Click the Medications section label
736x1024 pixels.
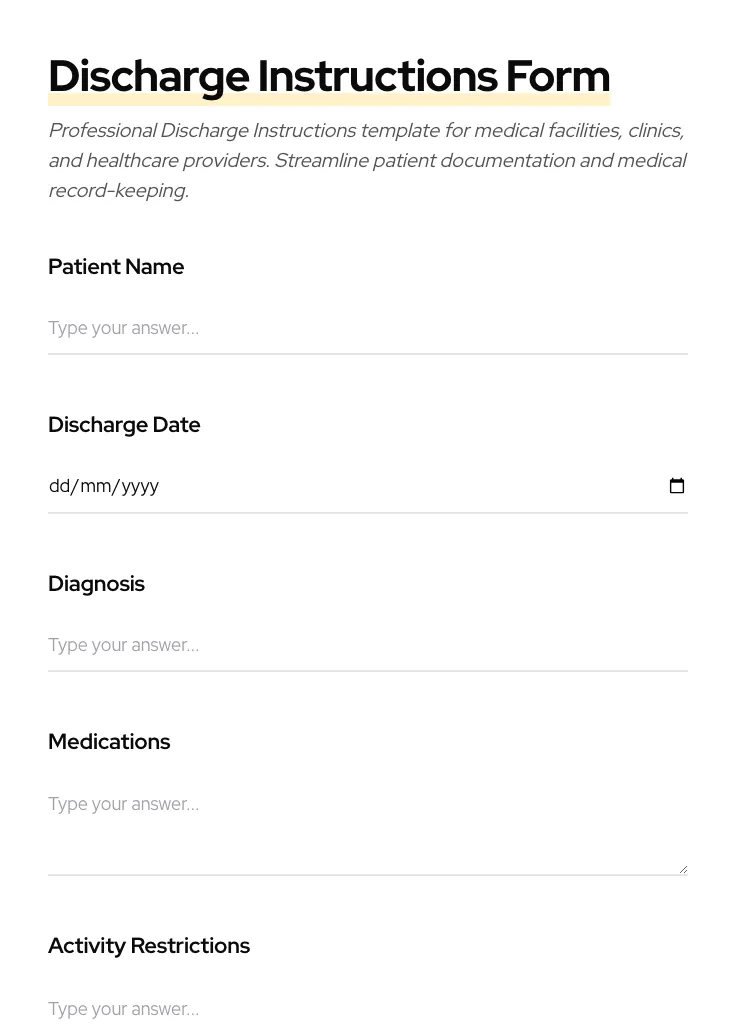click(109, 741)
